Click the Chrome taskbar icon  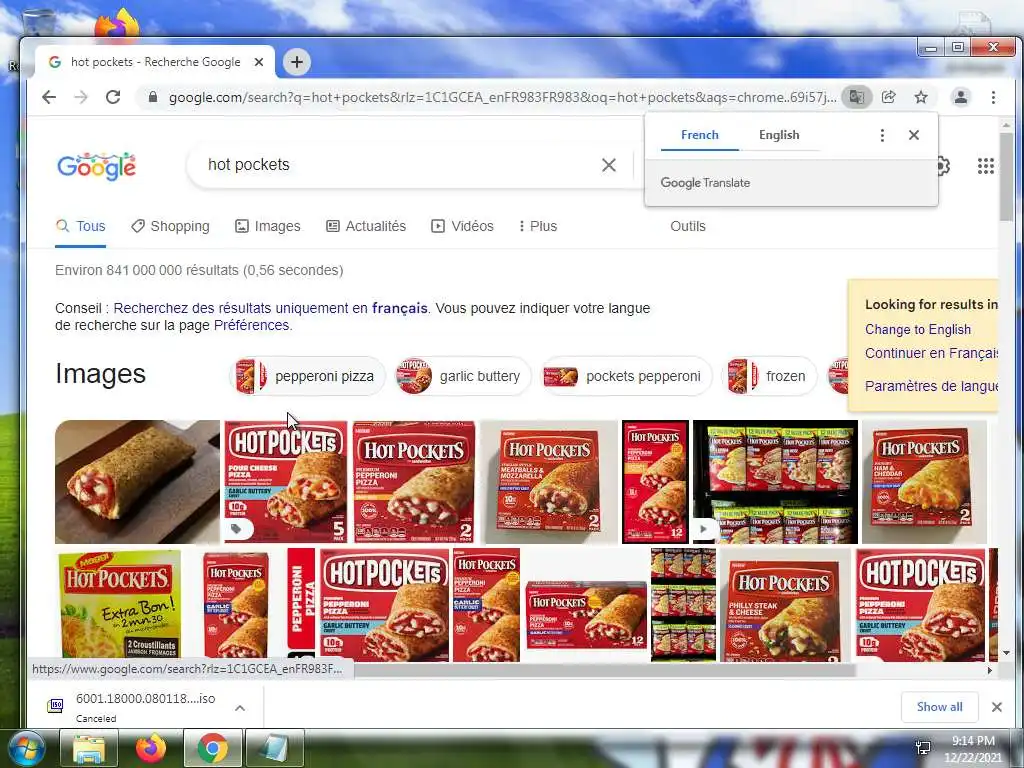coord(212,749)
